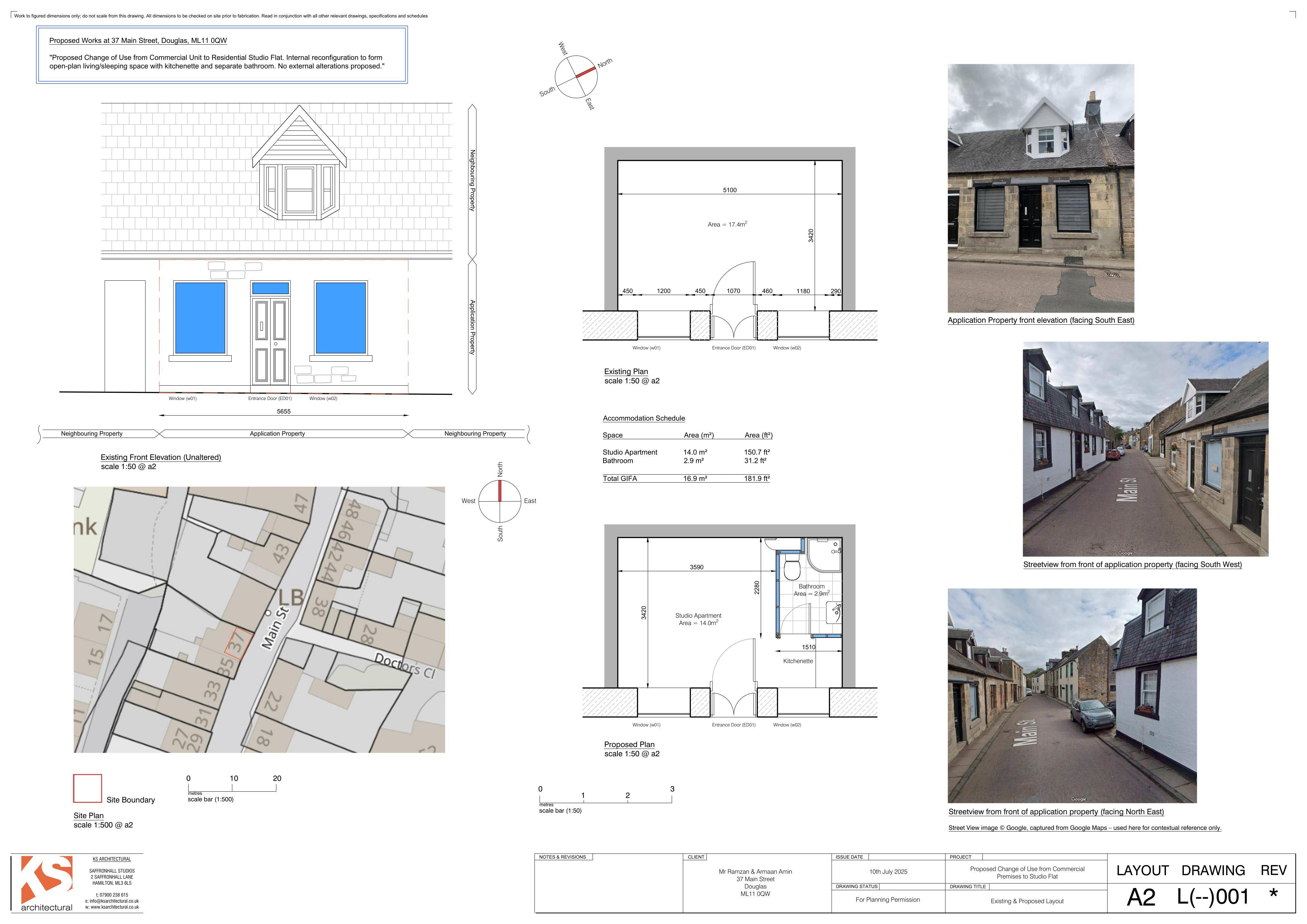
Task: Click the '150.7 ft²' schedule value
Action: click(x=757, y=452)
